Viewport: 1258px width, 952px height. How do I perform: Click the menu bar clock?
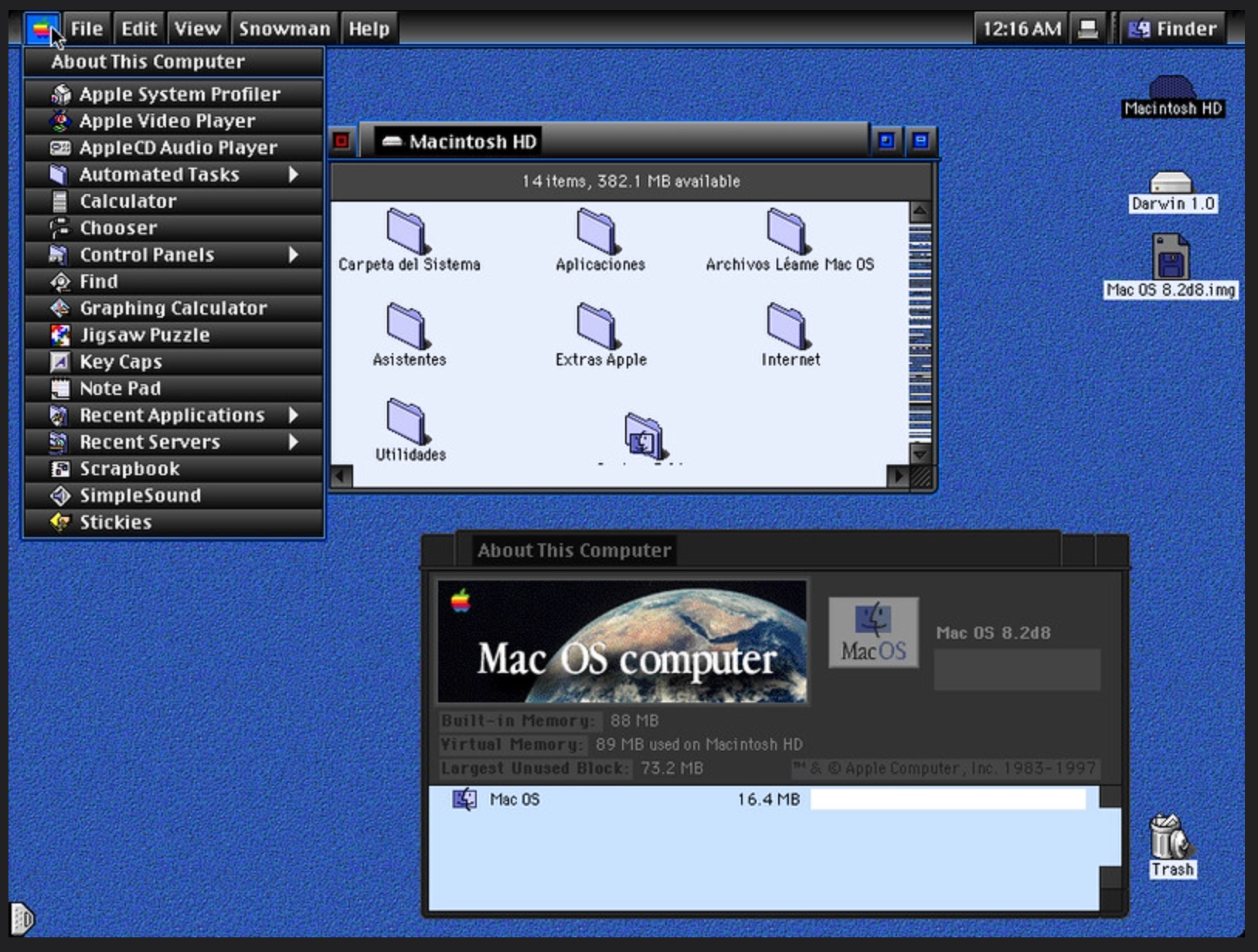[x=1022, y=29]
